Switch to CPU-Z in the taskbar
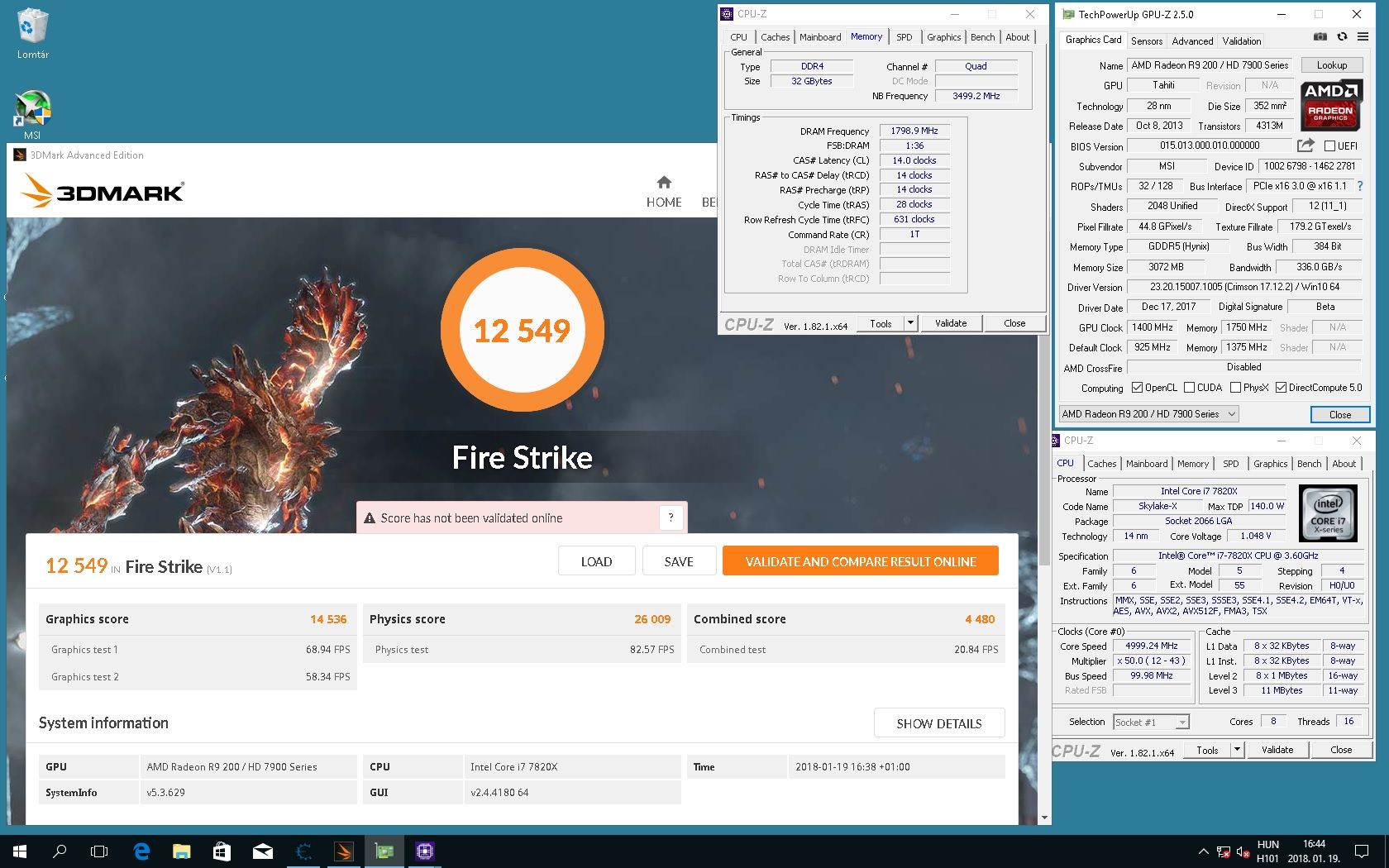This screenshot has height=868, width=1389. click(424, 851)
